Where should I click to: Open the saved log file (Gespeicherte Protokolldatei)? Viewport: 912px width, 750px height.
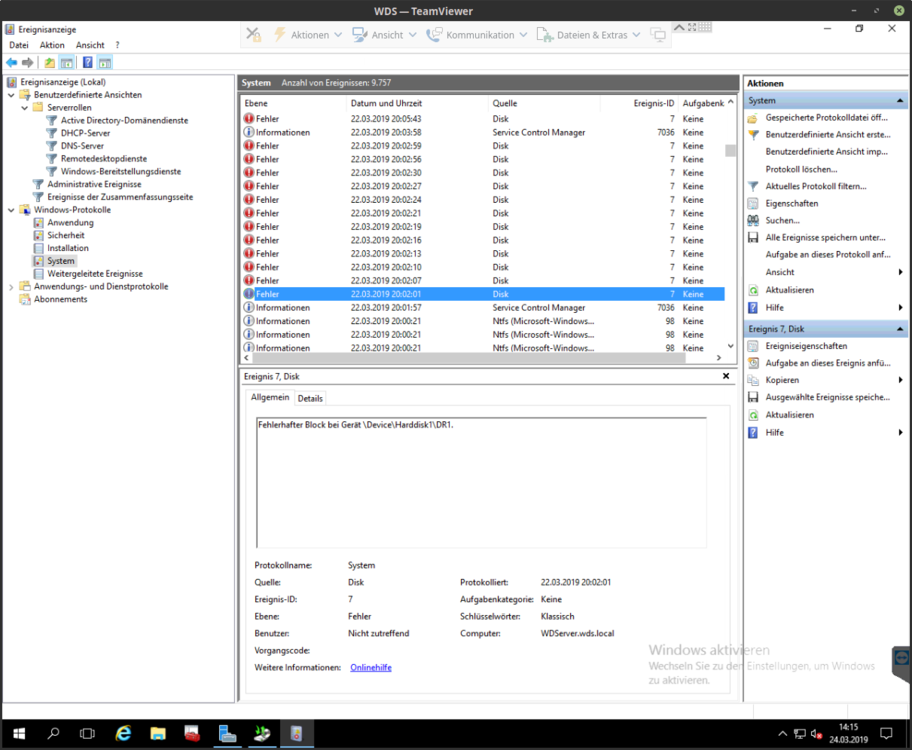point(826,117)
